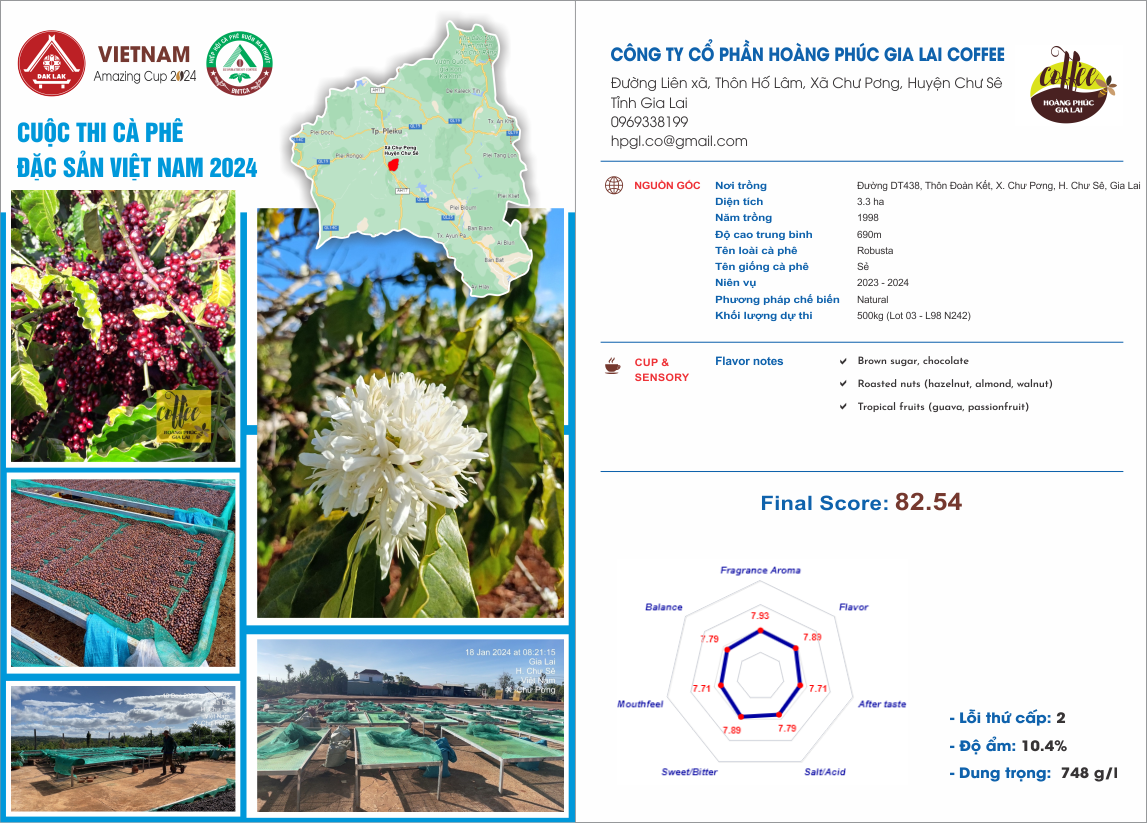Viewport: 1147px width, 823px height.
Task: Click the Năm trồng label
Action: click(x=743, y=218)
